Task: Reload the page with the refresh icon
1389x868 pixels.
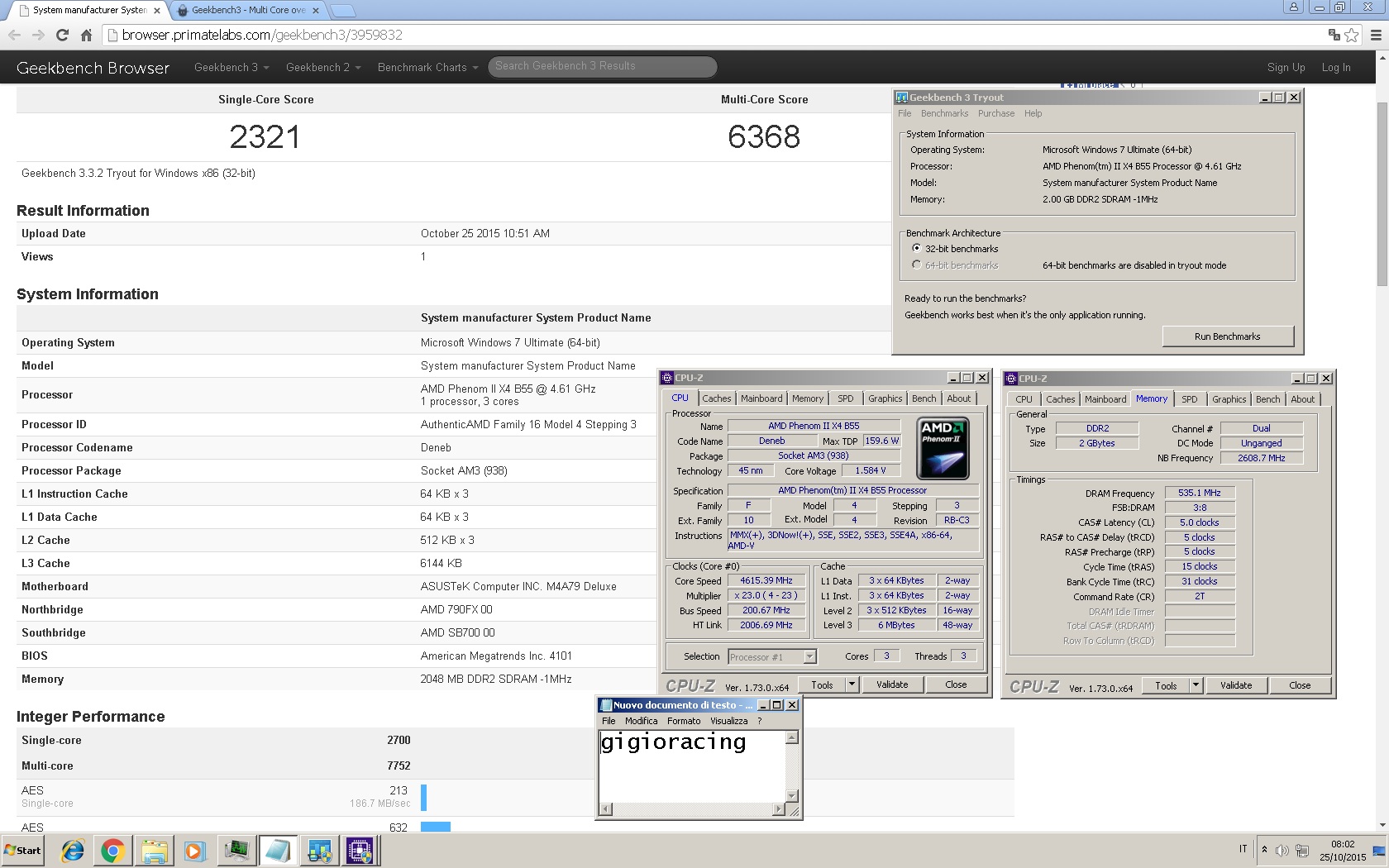Action: click(62, 35)
